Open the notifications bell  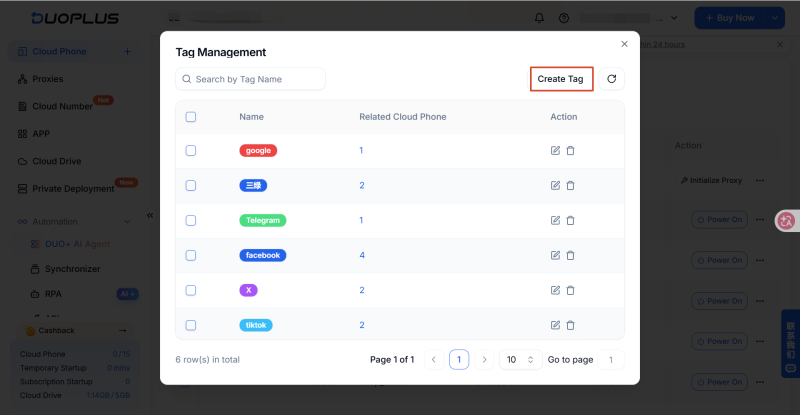click(539, 18)
